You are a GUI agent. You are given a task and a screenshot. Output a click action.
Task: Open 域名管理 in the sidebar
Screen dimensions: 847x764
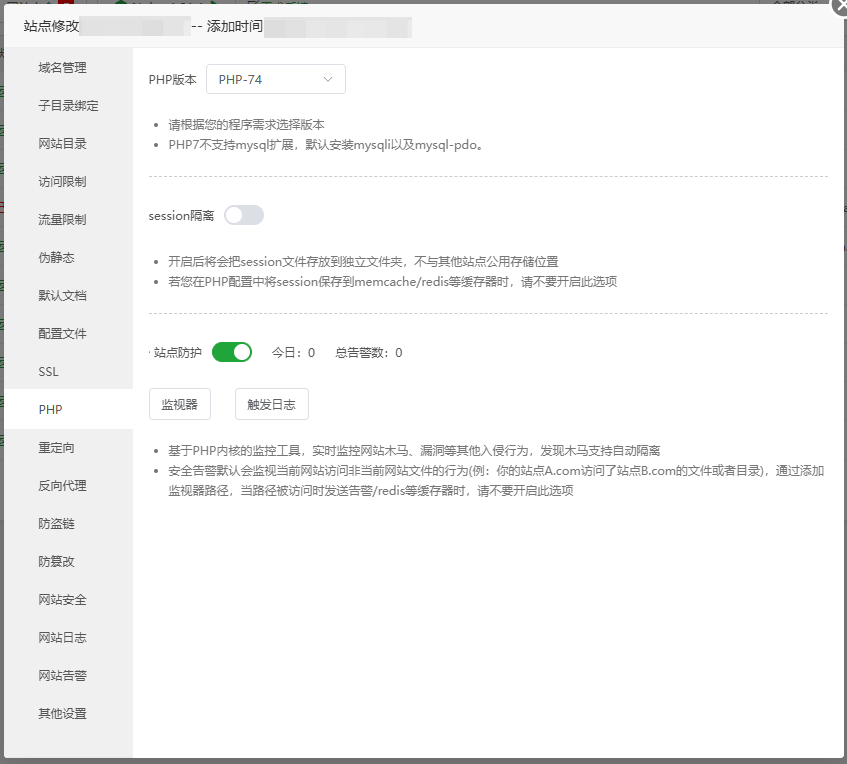[x=62, y=68]
